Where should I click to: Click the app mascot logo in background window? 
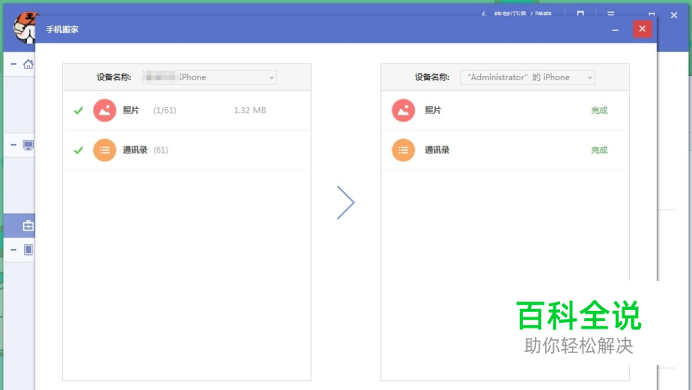(x=25, y=27)
